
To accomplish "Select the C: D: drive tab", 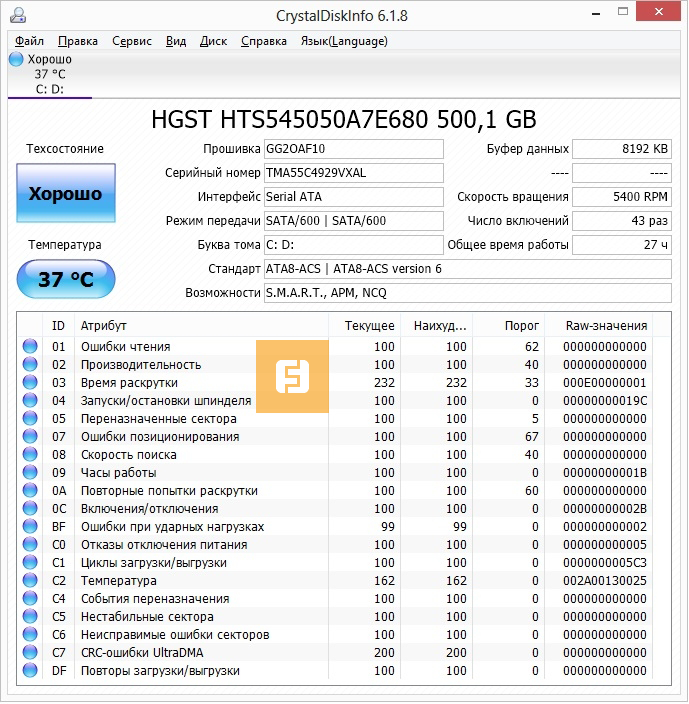I will [50, 74].
